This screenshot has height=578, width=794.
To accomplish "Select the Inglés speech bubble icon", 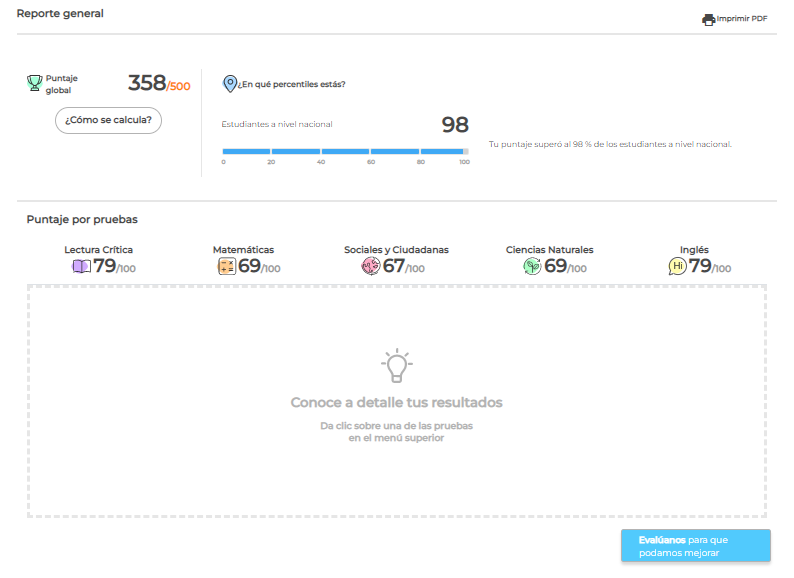I will tap(677, 267).
